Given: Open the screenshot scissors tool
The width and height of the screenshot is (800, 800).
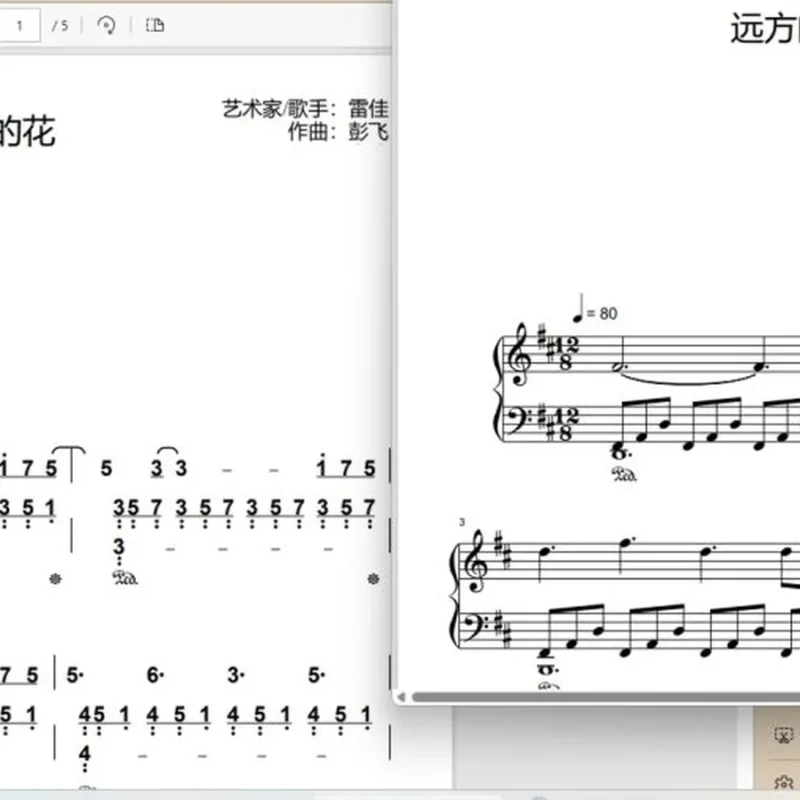Looking at the screenshot, I should [x=784, y=735].
